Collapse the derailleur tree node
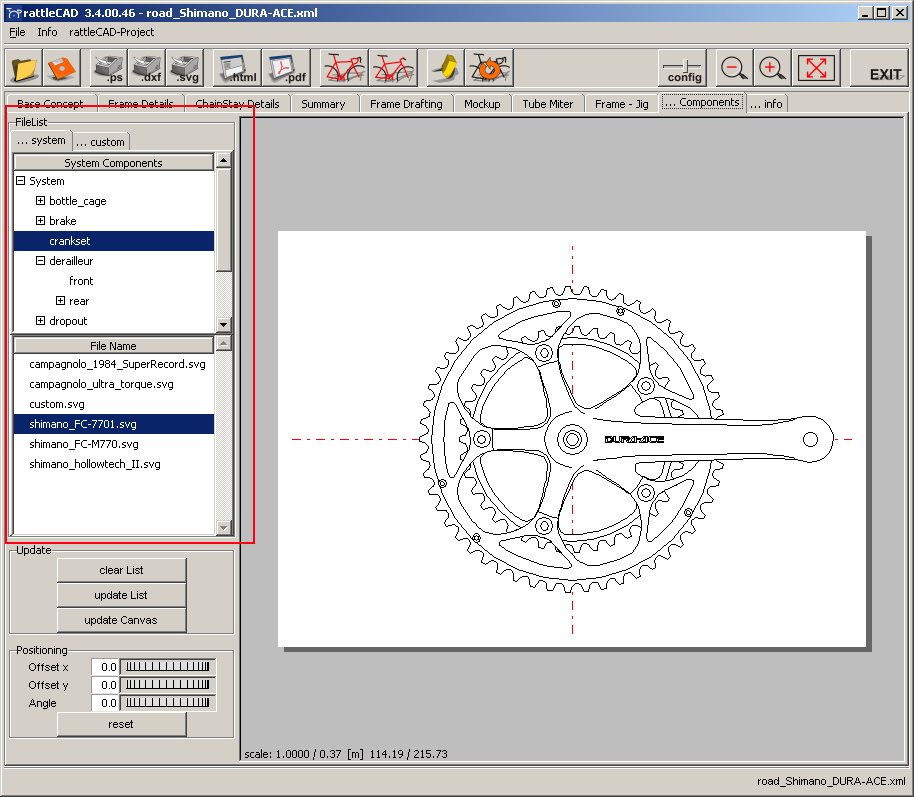The width and height of the screenshot is (914, 797). 40,261
